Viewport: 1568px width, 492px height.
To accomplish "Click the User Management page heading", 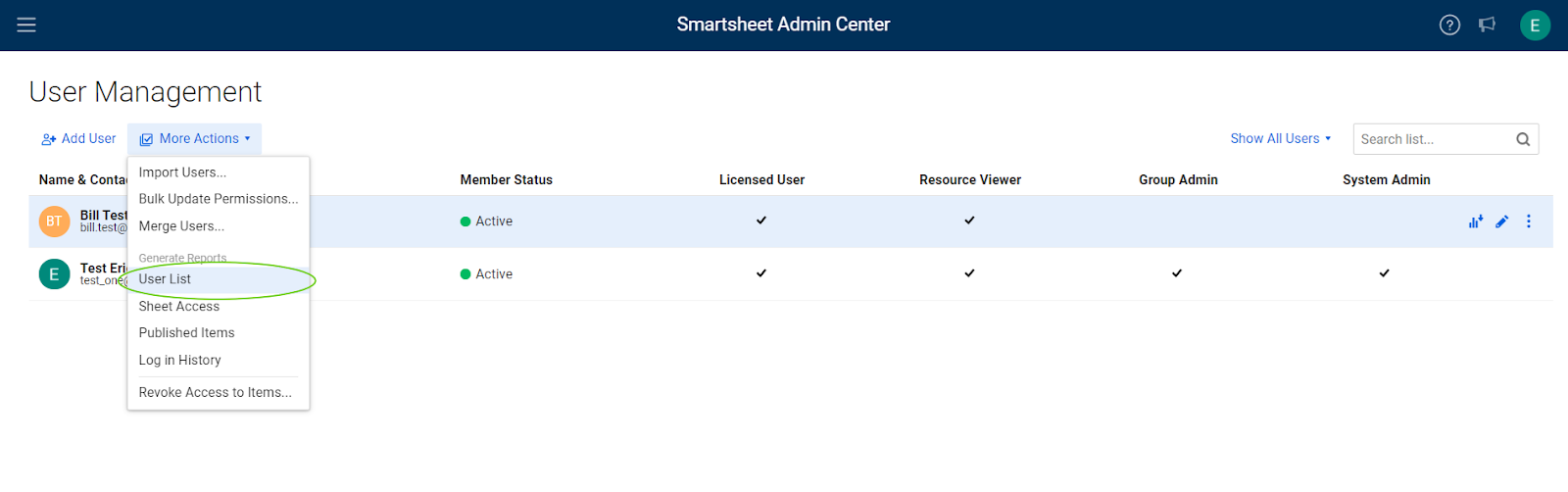I will click(x=145, y=92).
